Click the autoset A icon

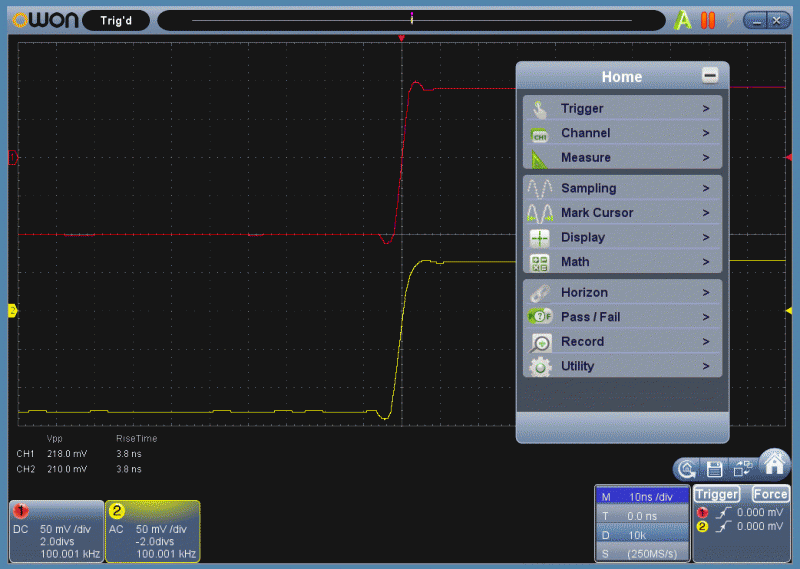click(x=683, y=20)
